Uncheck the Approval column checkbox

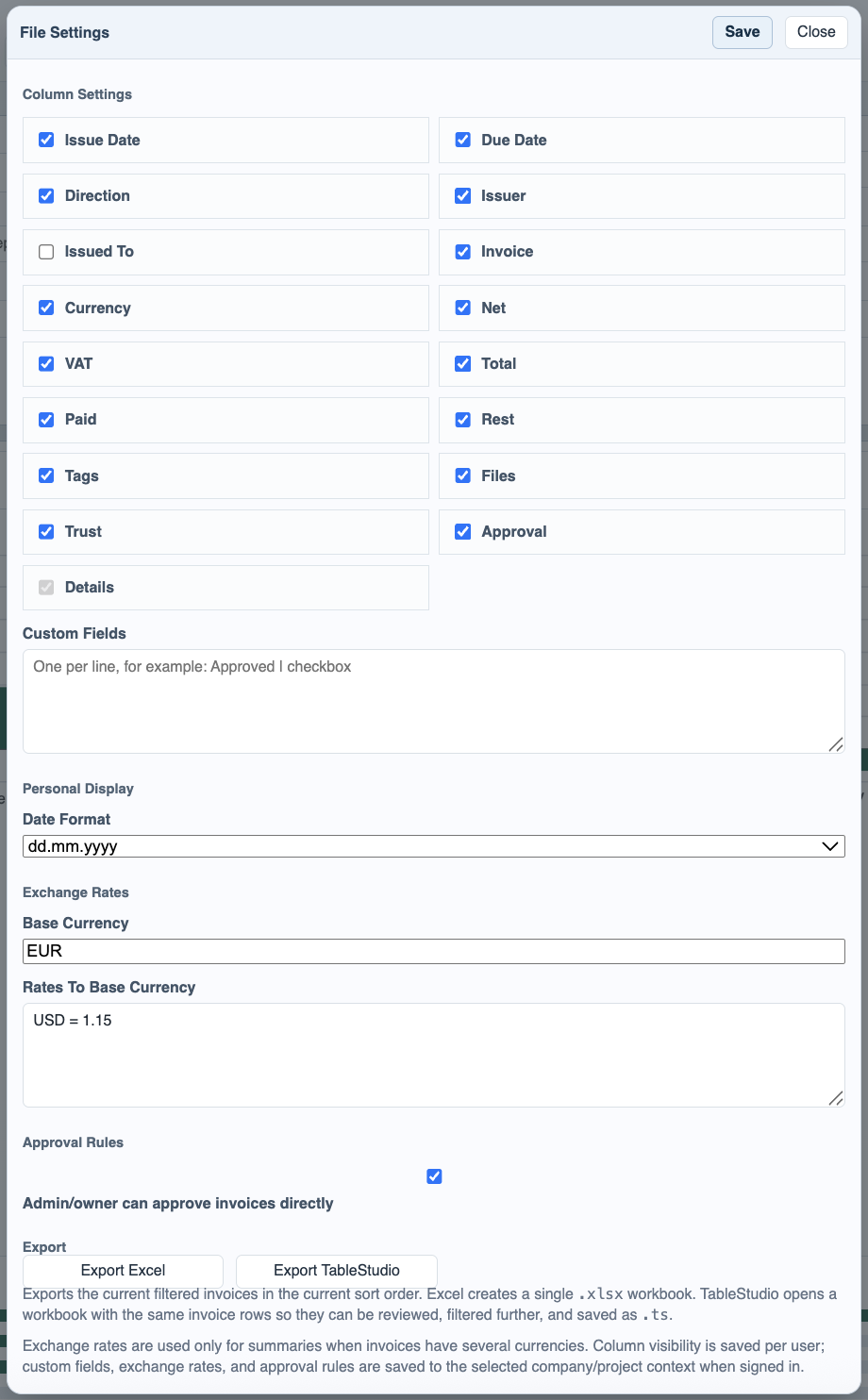click(463, 531)
